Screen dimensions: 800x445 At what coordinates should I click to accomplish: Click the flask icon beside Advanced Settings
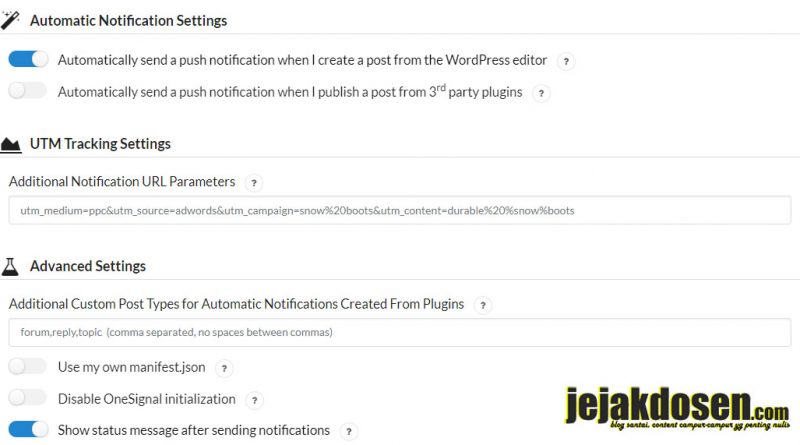point(10,266)
